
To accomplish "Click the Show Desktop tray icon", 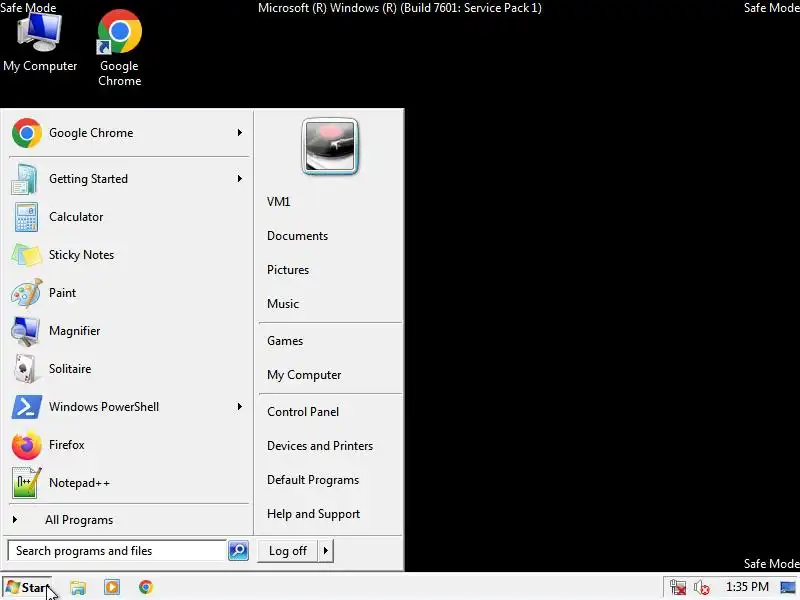I will coord(788,587).
